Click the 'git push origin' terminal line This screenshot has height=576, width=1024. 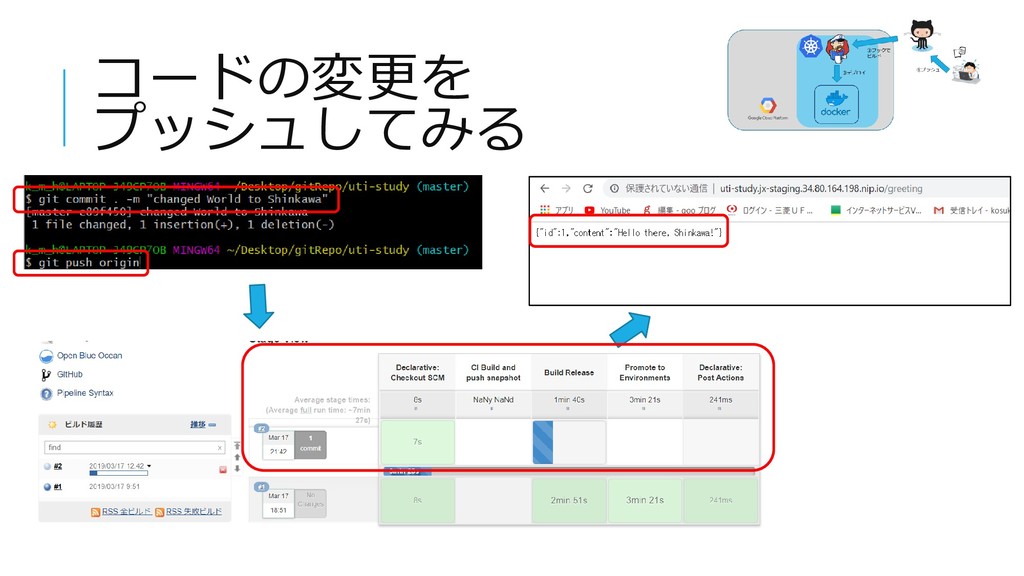(82, 263)
